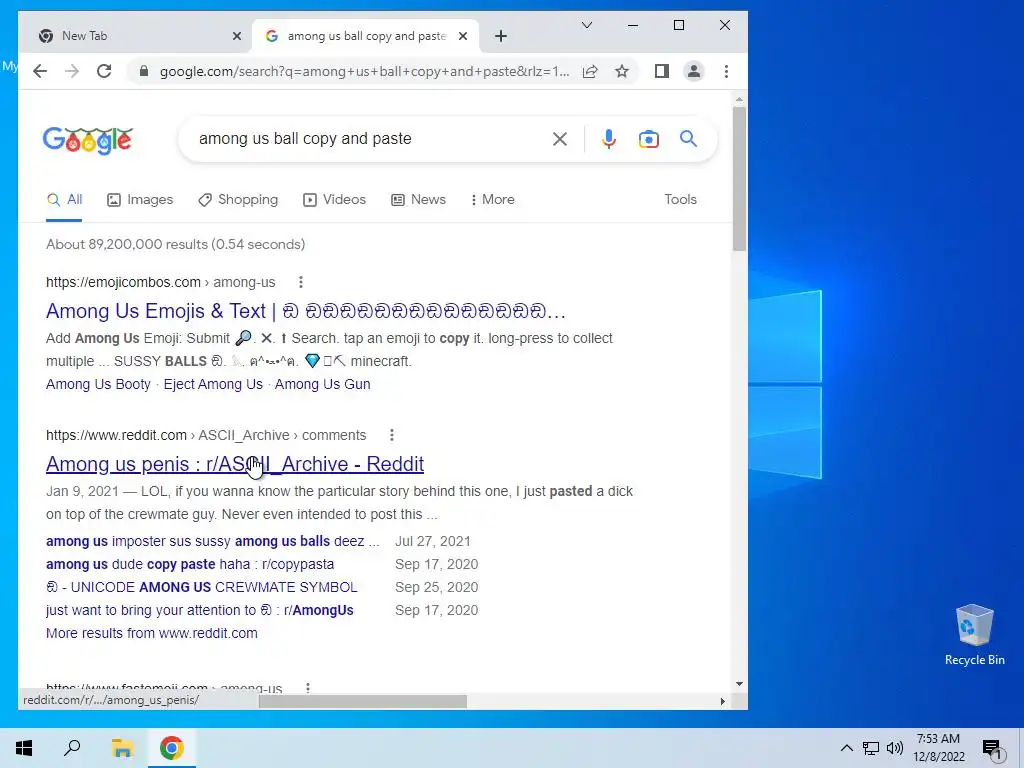Open the Eject Among Us sitelink

coord(213,385)
